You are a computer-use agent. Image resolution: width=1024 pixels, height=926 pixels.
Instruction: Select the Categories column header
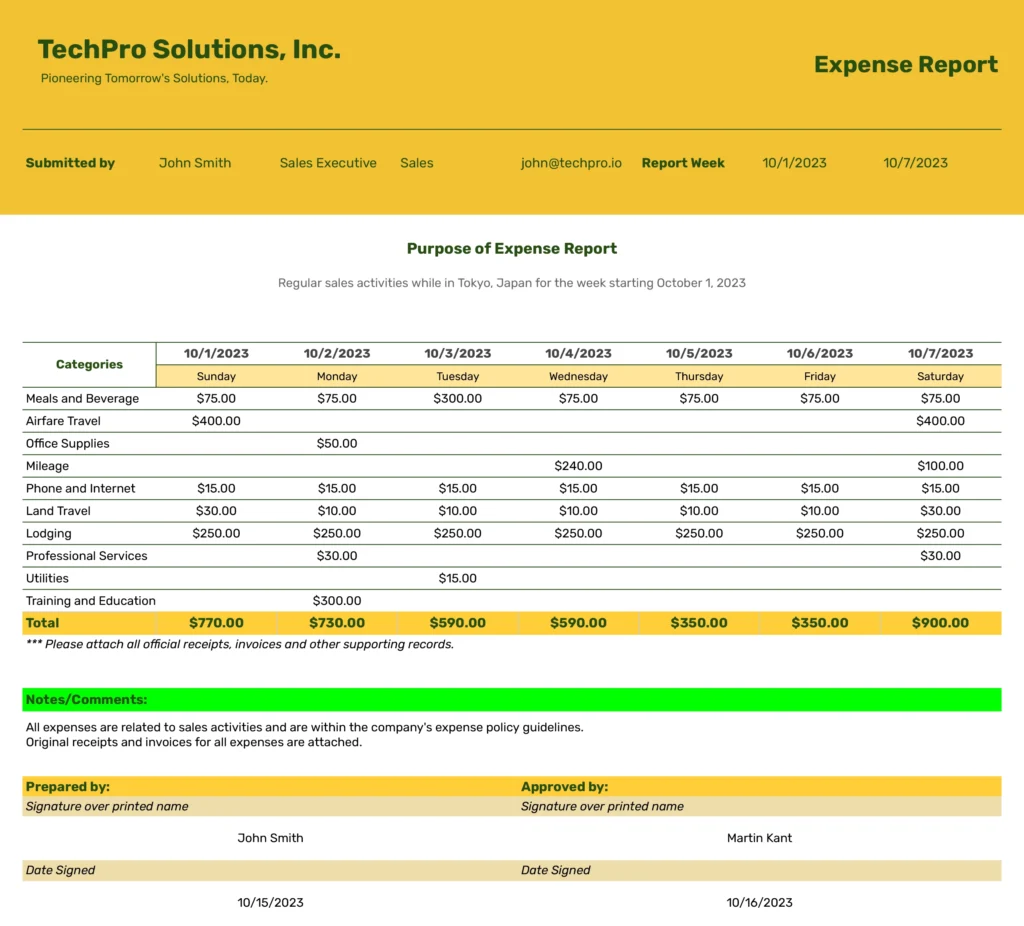89,365
